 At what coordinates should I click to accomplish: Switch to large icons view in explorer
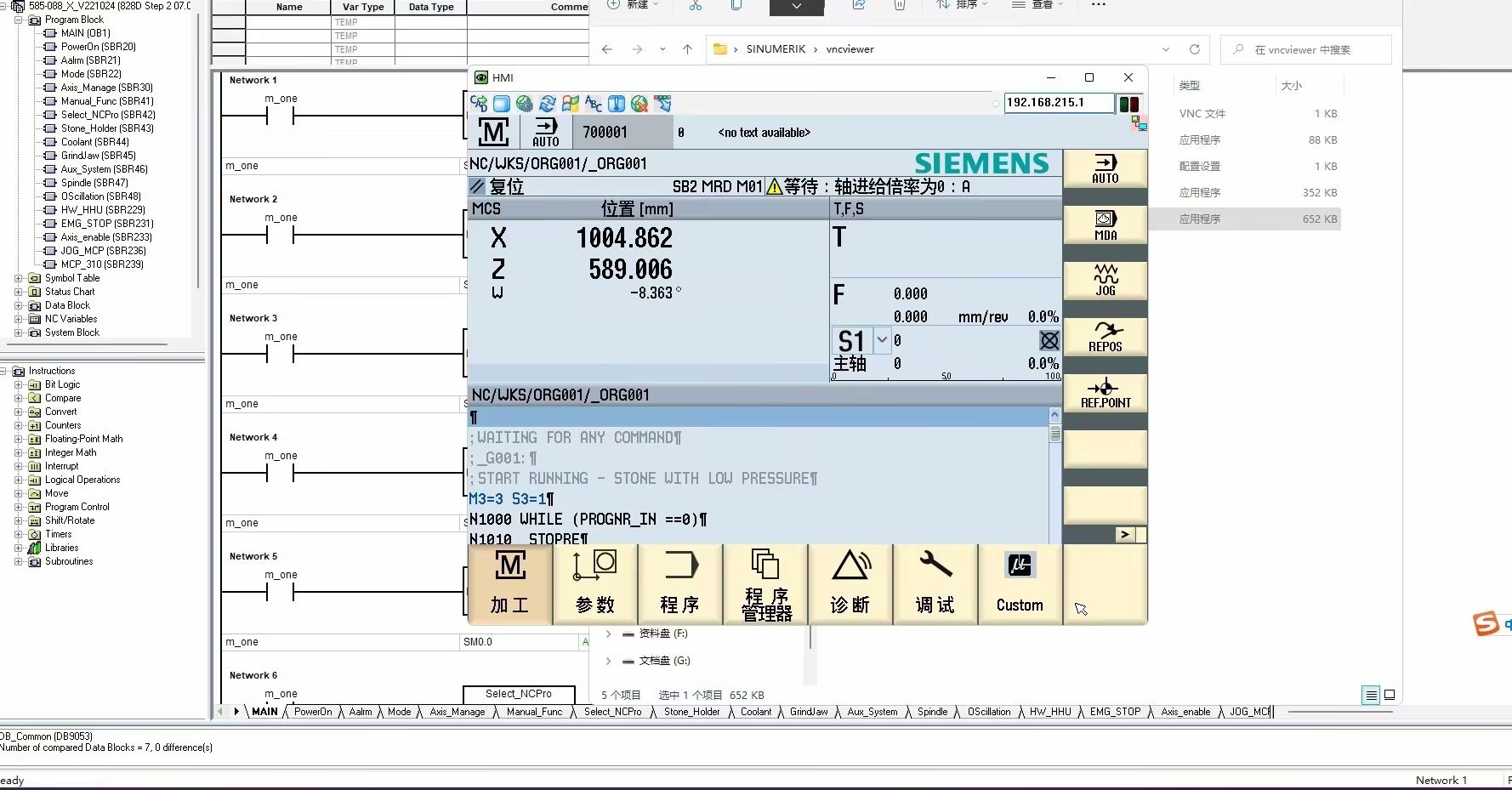coord(1390,695)
